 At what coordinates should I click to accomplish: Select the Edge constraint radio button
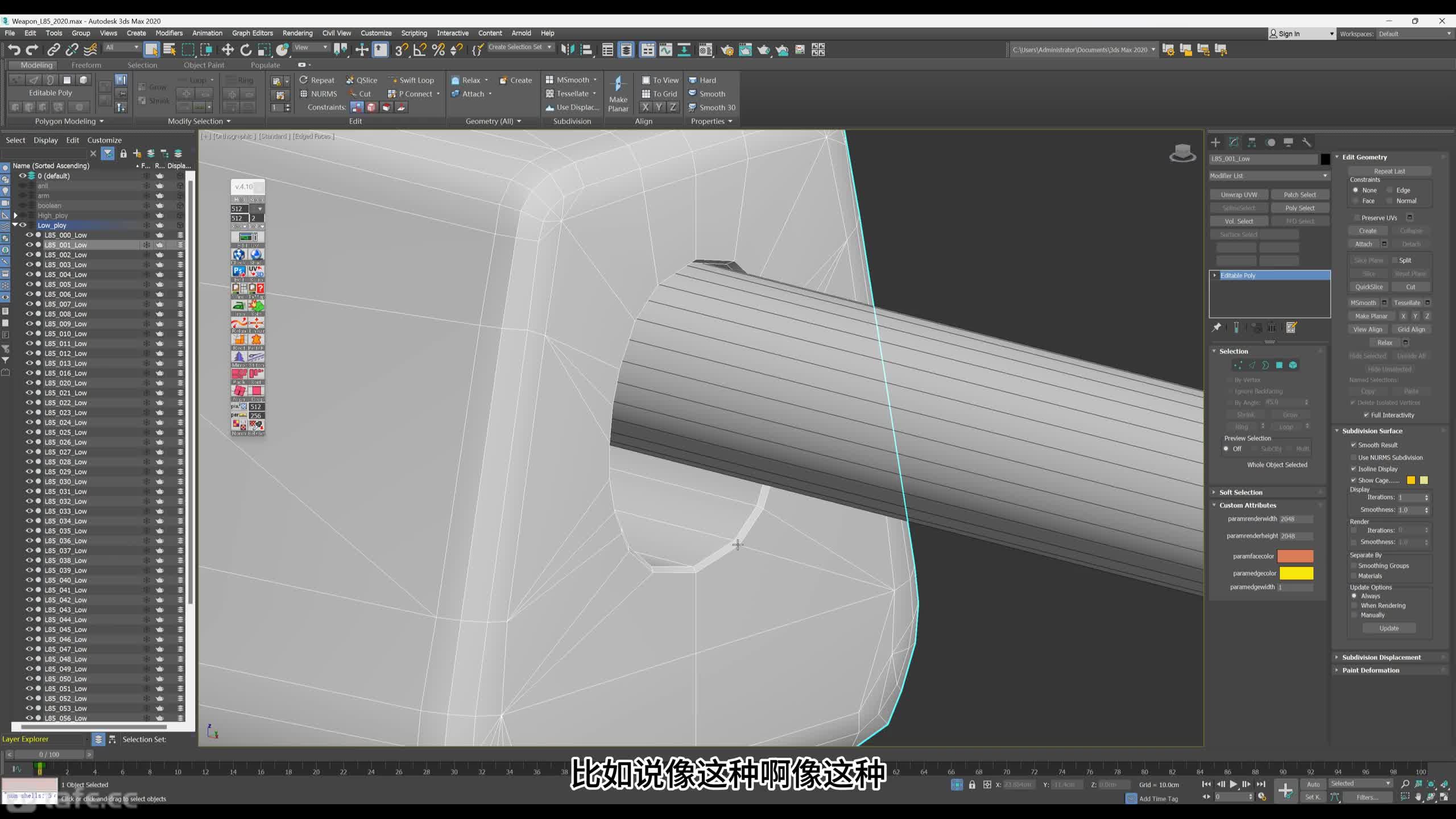pos(1389,190)
